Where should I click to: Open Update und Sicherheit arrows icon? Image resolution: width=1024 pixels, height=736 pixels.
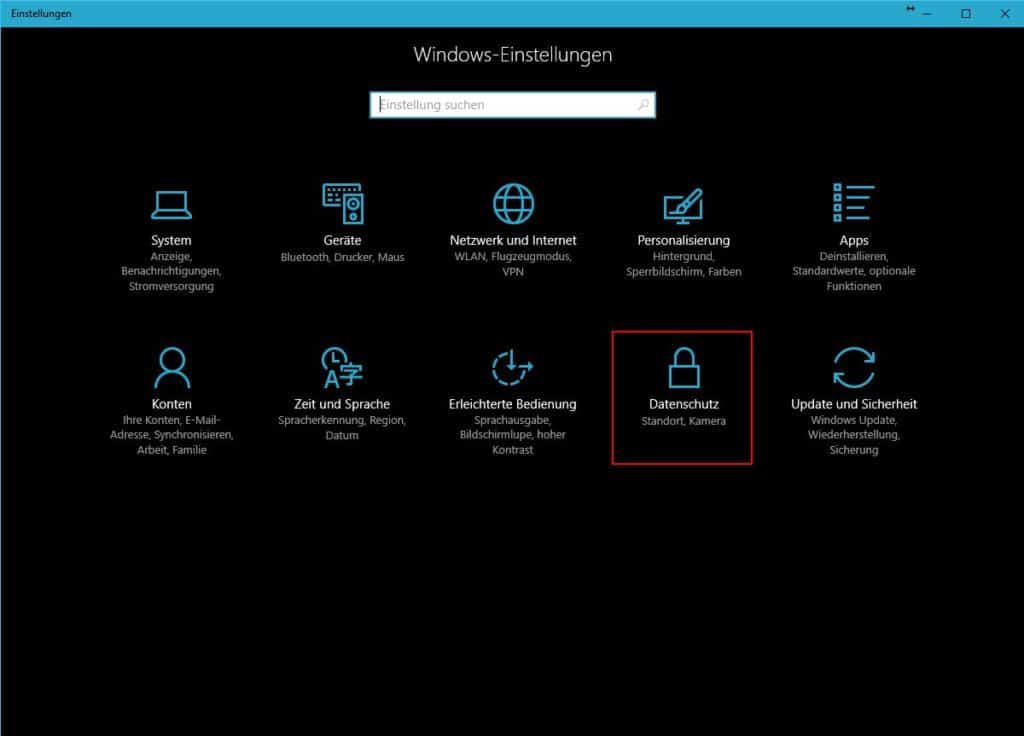click(853, 367)
